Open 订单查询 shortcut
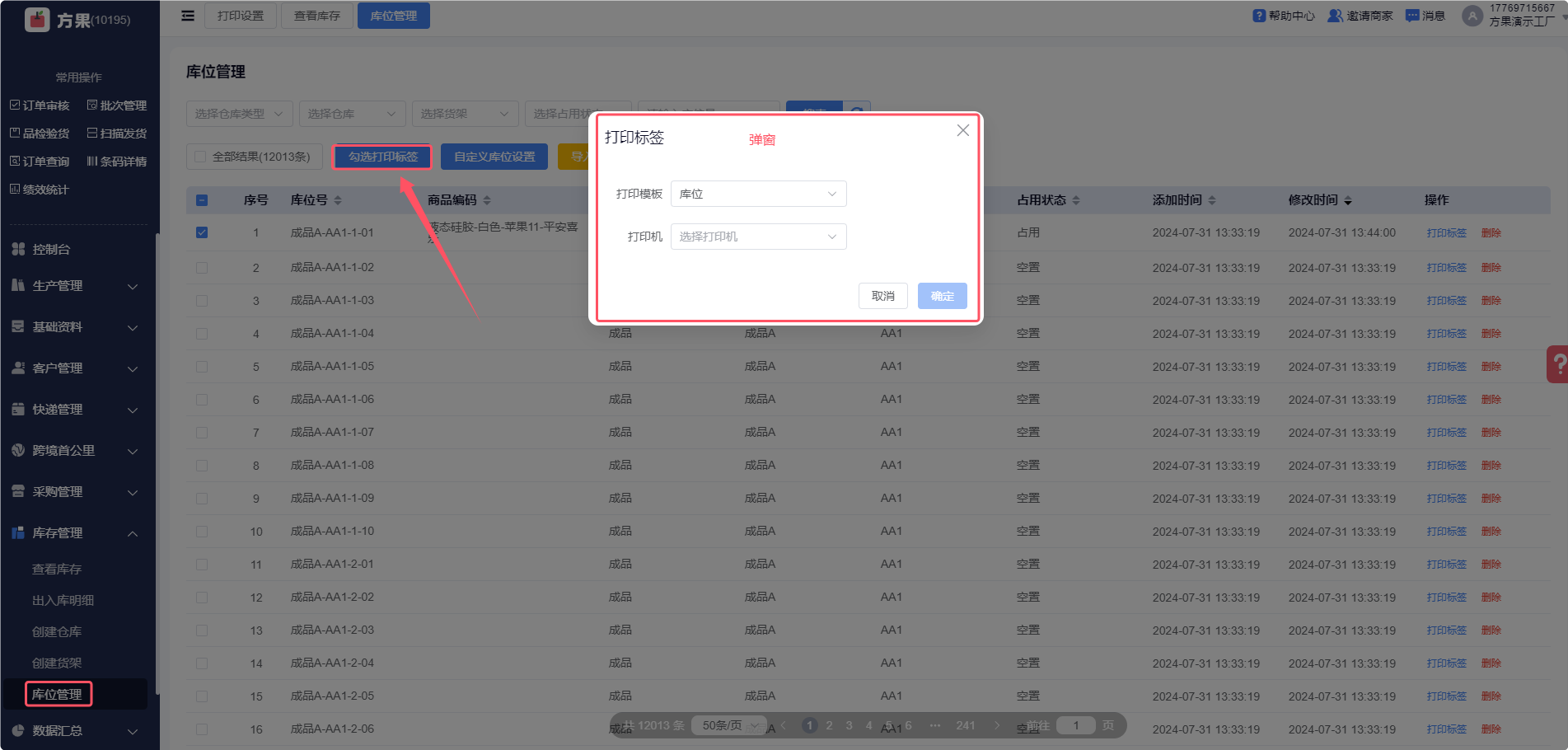The height and width of the screenshot is (750, 1568). pyautogui.click(x=40, y=162)
